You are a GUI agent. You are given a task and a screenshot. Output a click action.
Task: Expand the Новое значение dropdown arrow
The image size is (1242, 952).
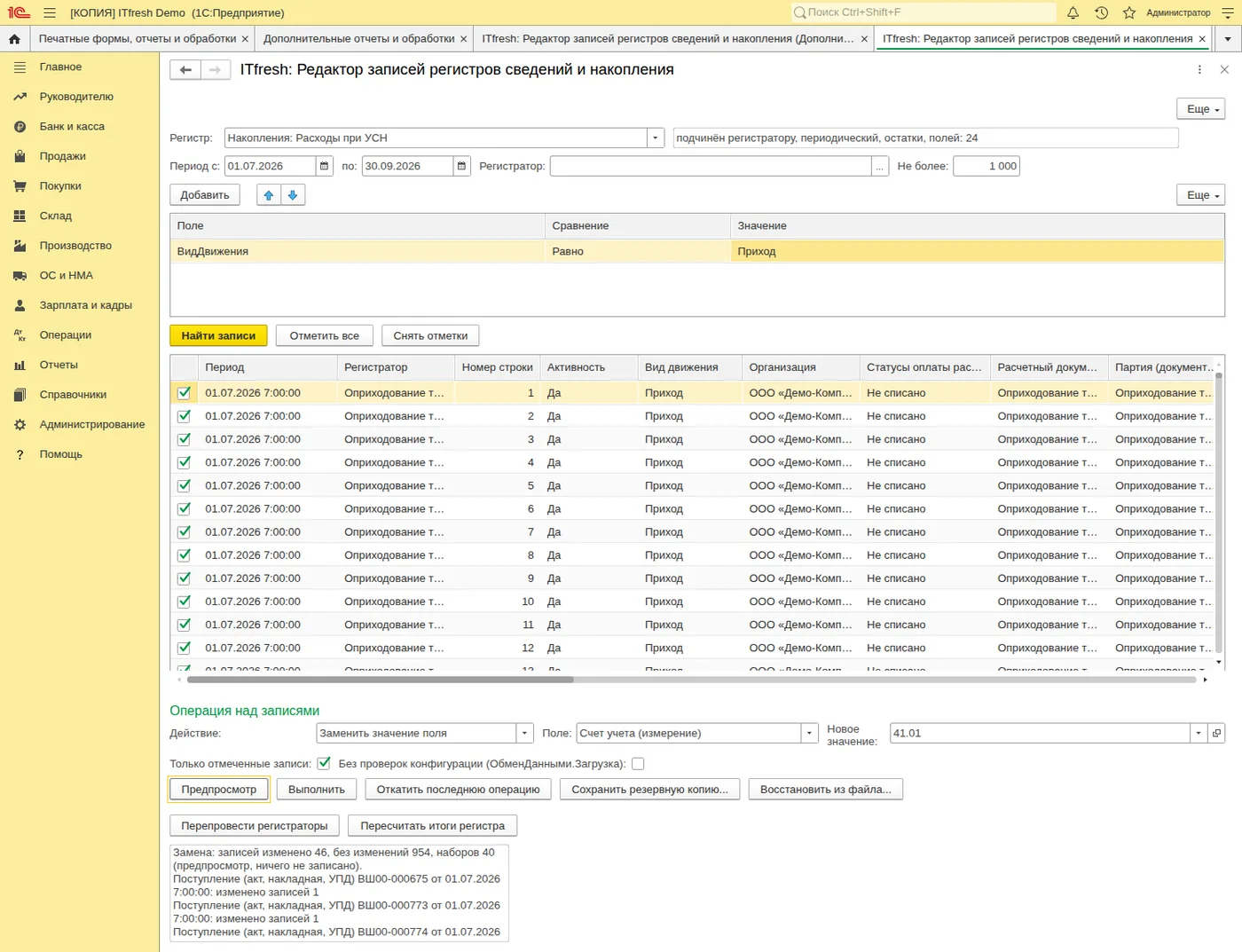coord(1199,734)
